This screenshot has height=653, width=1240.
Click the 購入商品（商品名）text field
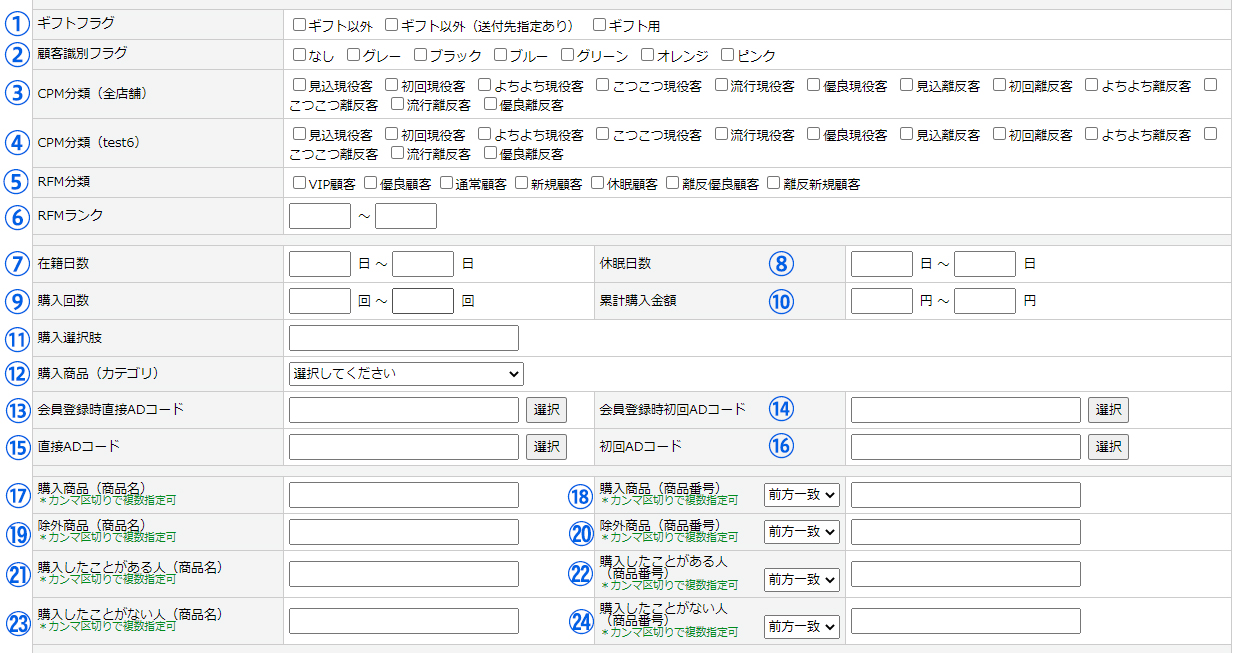click(404, 495)
